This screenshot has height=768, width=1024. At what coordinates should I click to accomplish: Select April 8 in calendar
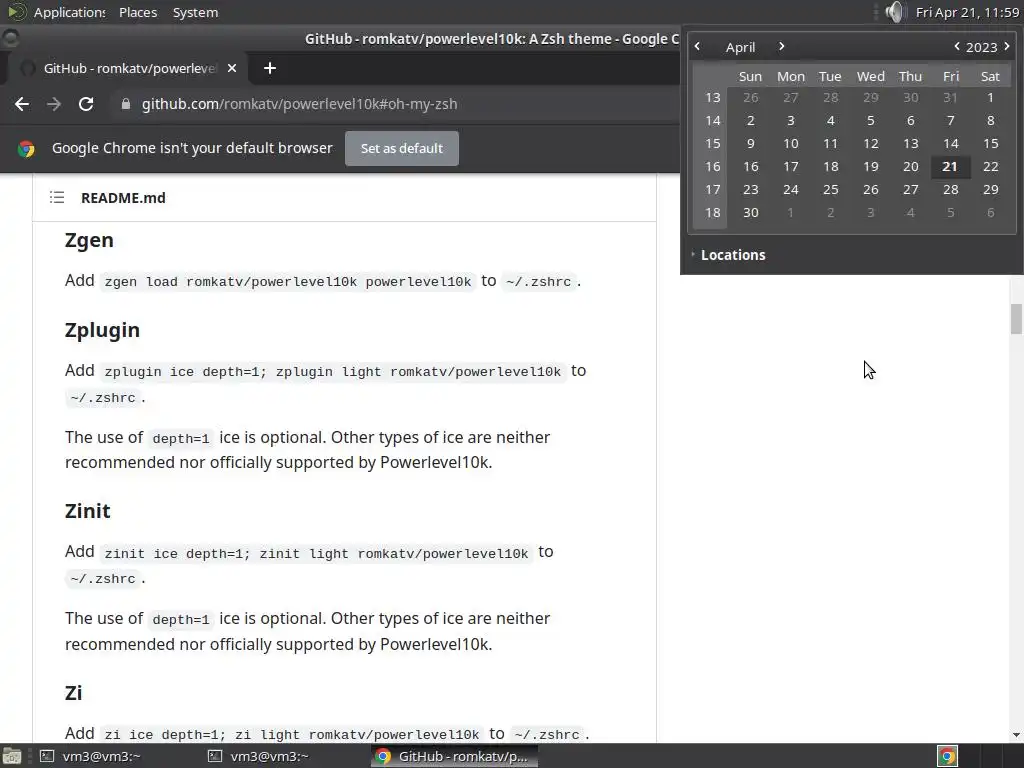[x=991, y=120]
